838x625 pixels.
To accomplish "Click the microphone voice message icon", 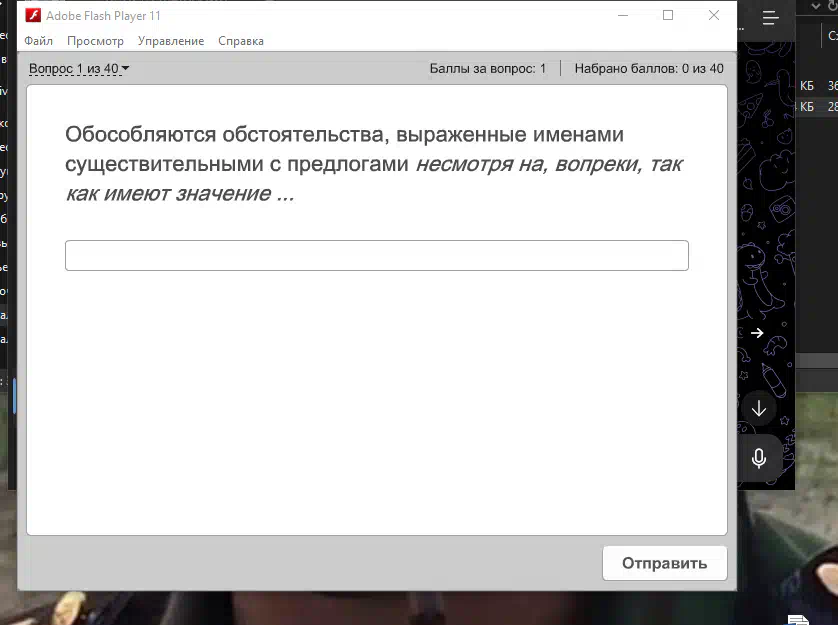I will pos(759,458).
